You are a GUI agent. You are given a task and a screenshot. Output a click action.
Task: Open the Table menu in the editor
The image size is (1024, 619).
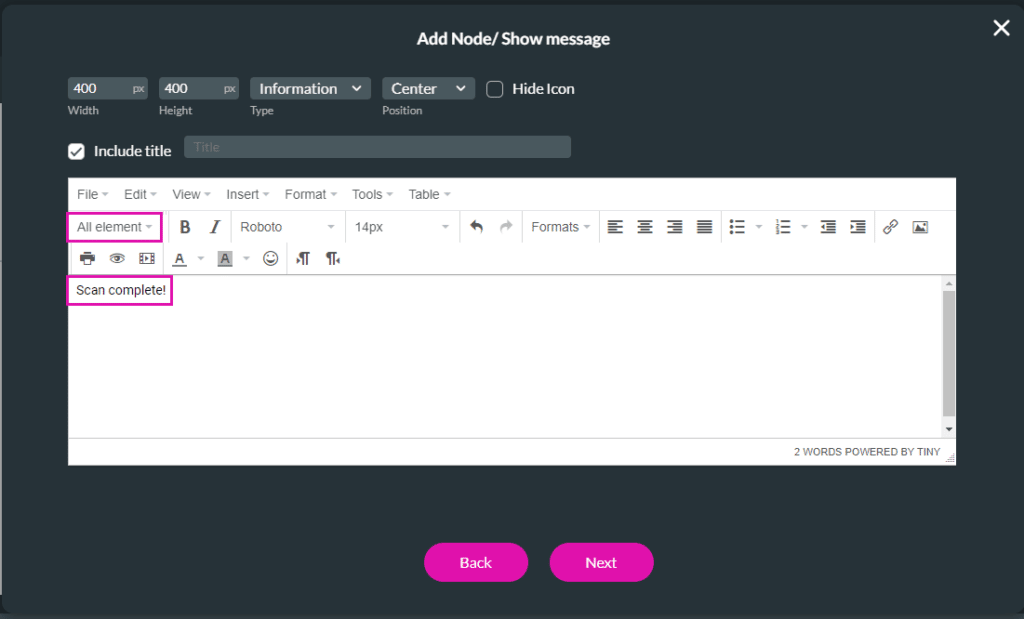428,194
